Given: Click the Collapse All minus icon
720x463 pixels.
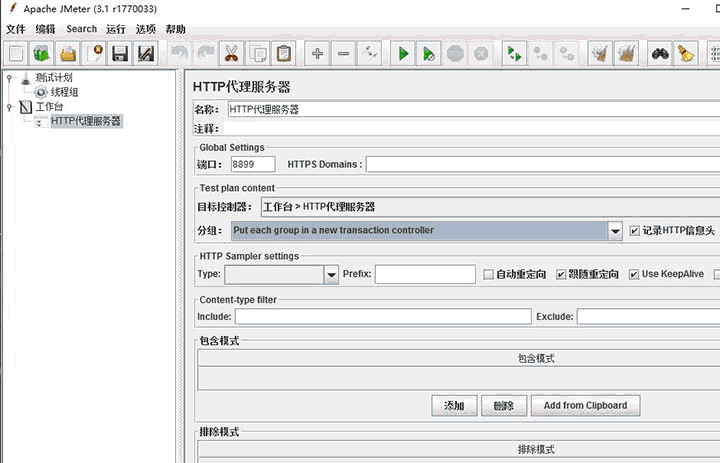Looking at the screenshot, I should (x=343, y=54).
